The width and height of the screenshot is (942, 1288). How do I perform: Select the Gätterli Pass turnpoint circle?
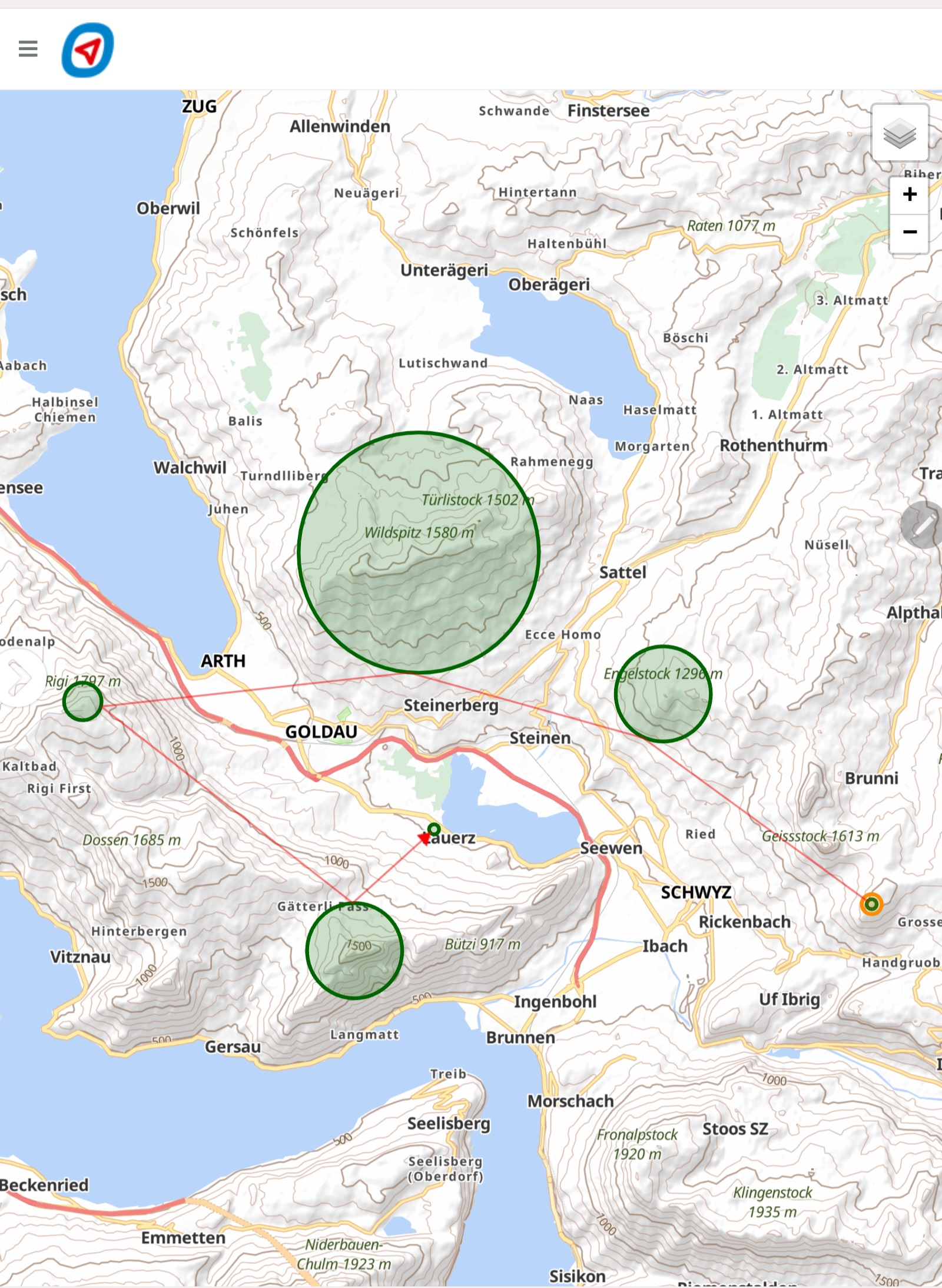click(354, 950)
